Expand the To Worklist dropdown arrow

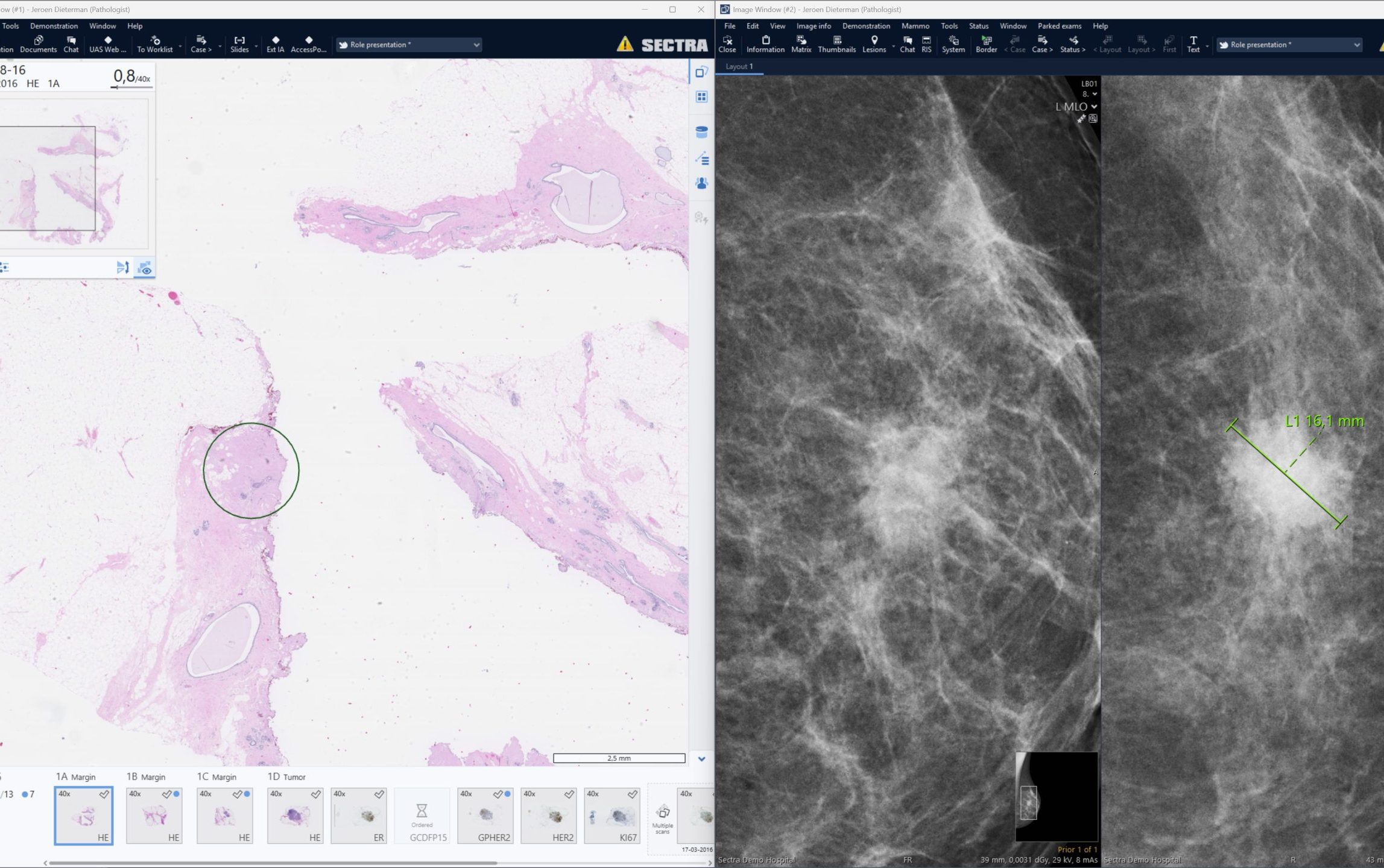pos(180,46)
